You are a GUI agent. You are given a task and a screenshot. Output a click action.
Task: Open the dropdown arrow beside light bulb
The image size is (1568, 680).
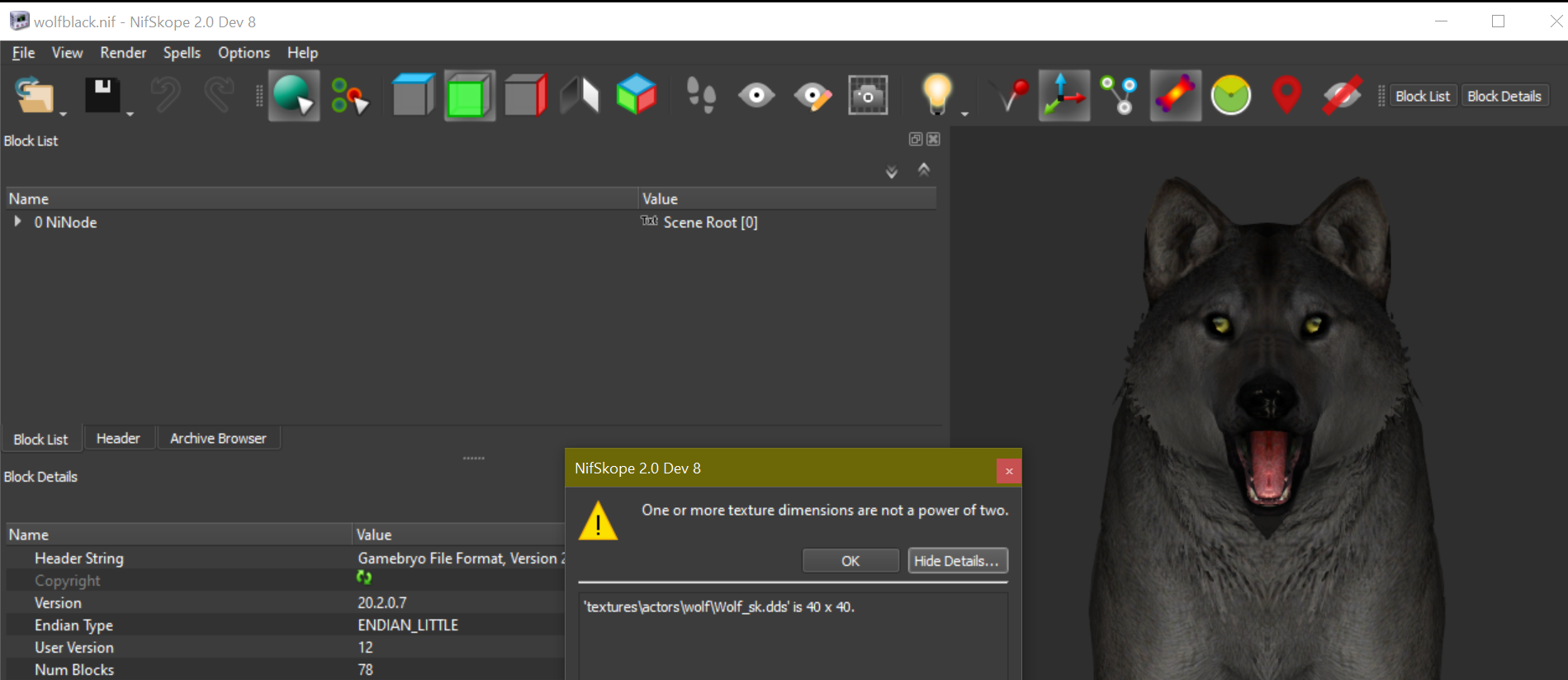(964, 113)
